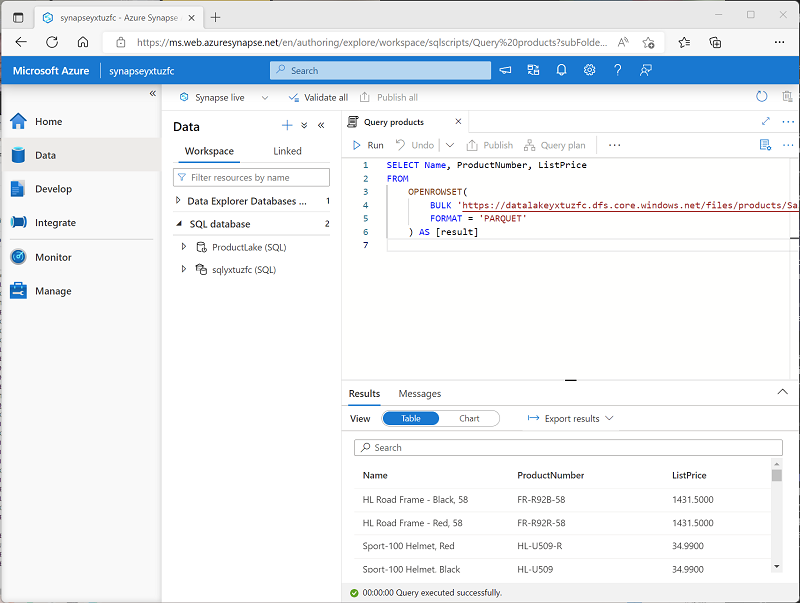The image size is (800, 603).
Task: Open Azure portal settings gear
Action: click(x=590, y=71)
